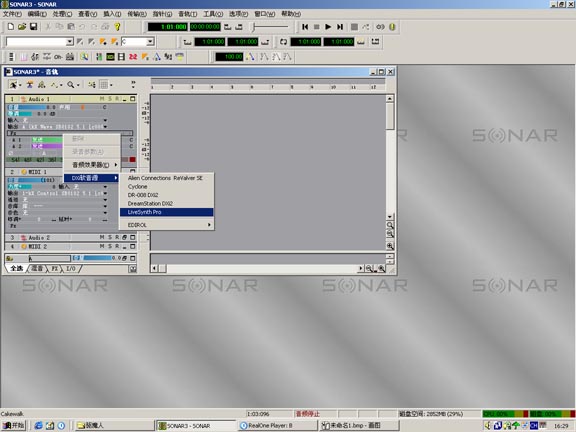Toggle loop playback icon
Image resolution: width=576 pixels, height=432 pixels.
[283, 42]
